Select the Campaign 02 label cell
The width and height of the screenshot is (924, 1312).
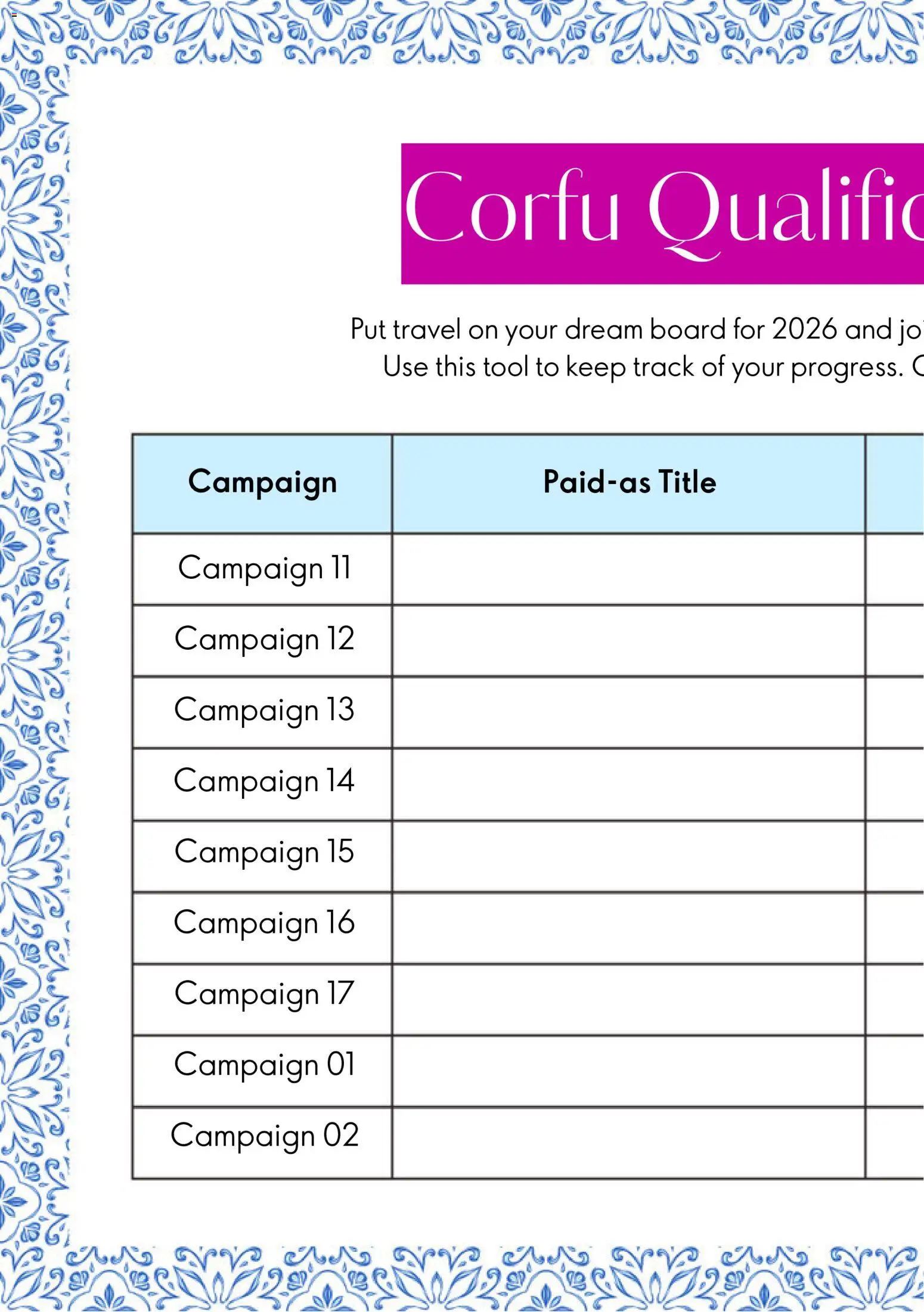[263, 1136]
